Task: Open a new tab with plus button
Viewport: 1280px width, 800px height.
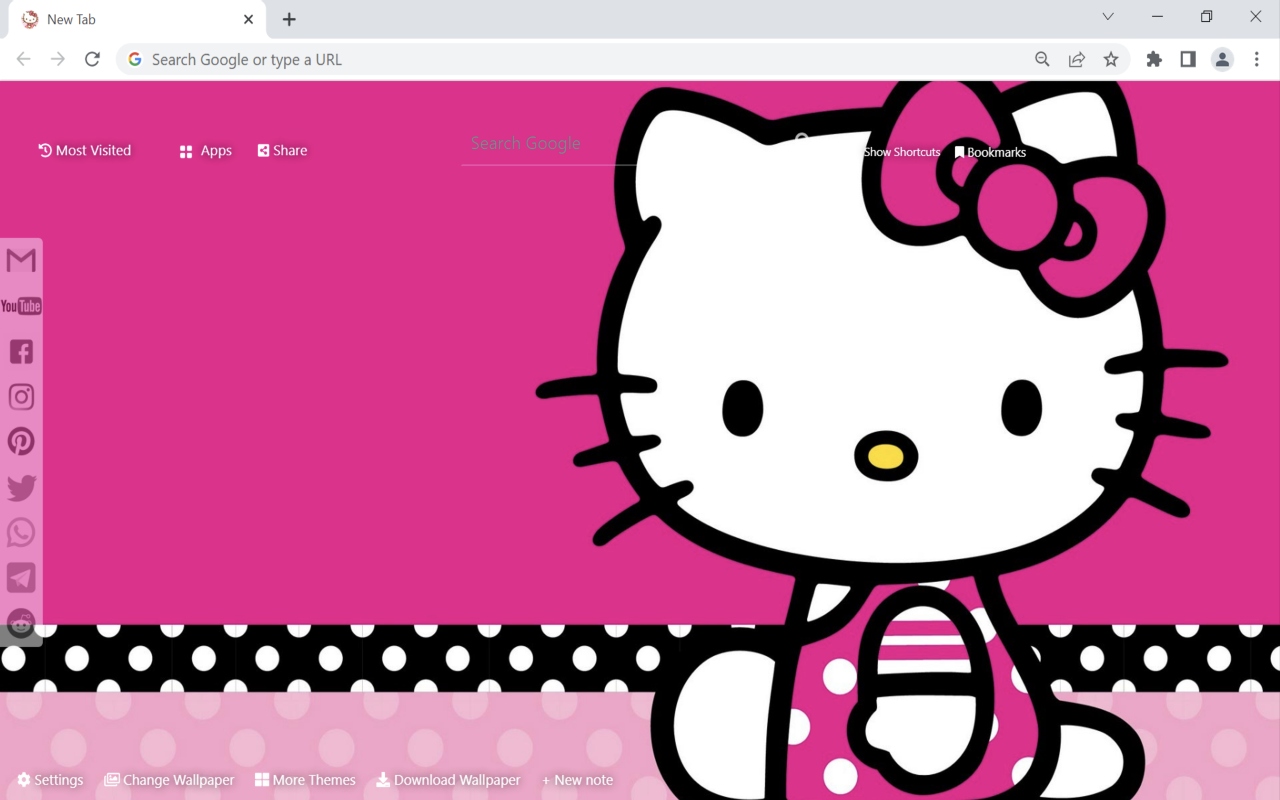Action: pos(289,19)
